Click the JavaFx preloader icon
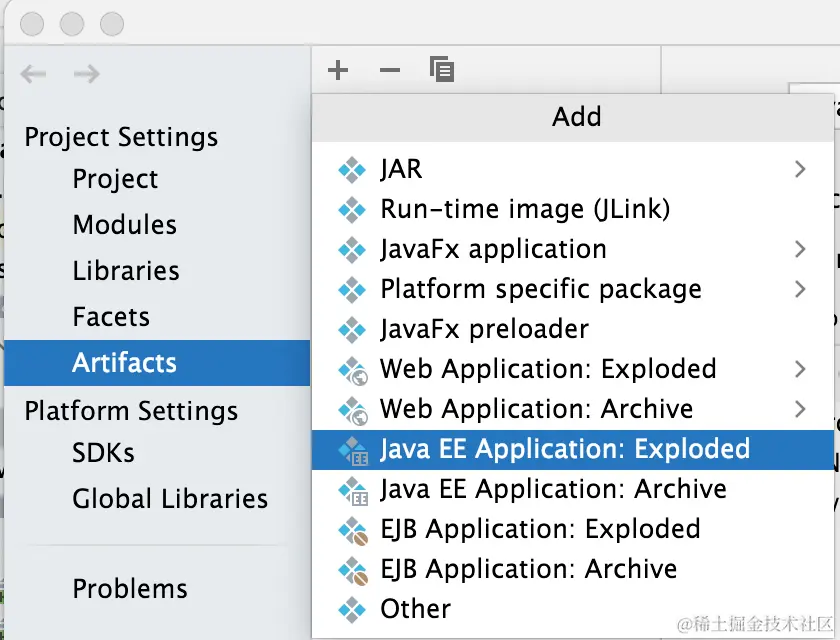The height and width of the screenshot is (640, 840). pos(352,329)
